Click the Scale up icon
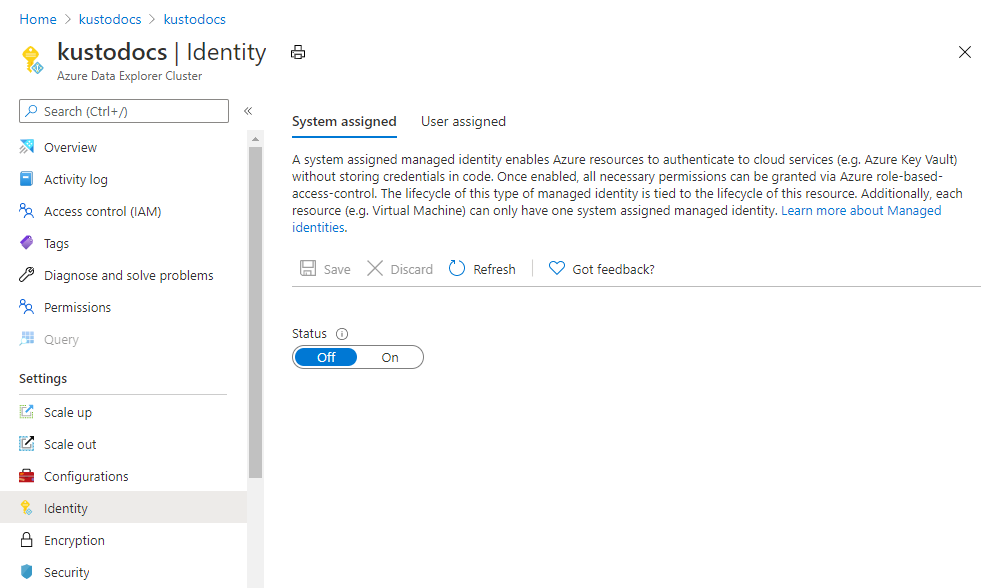The image size is (993, 588). click(27, 412)
